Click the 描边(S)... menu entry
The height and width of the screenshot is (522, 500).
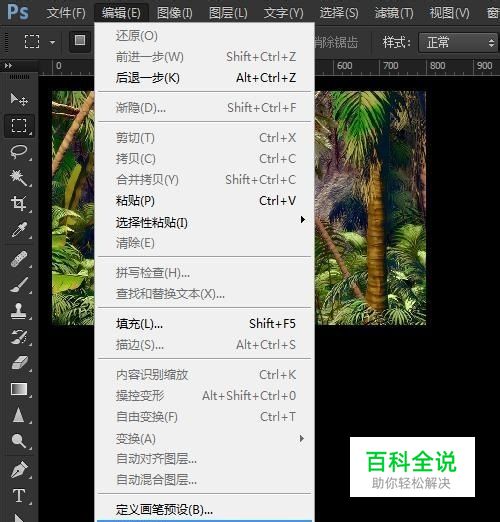205,345
